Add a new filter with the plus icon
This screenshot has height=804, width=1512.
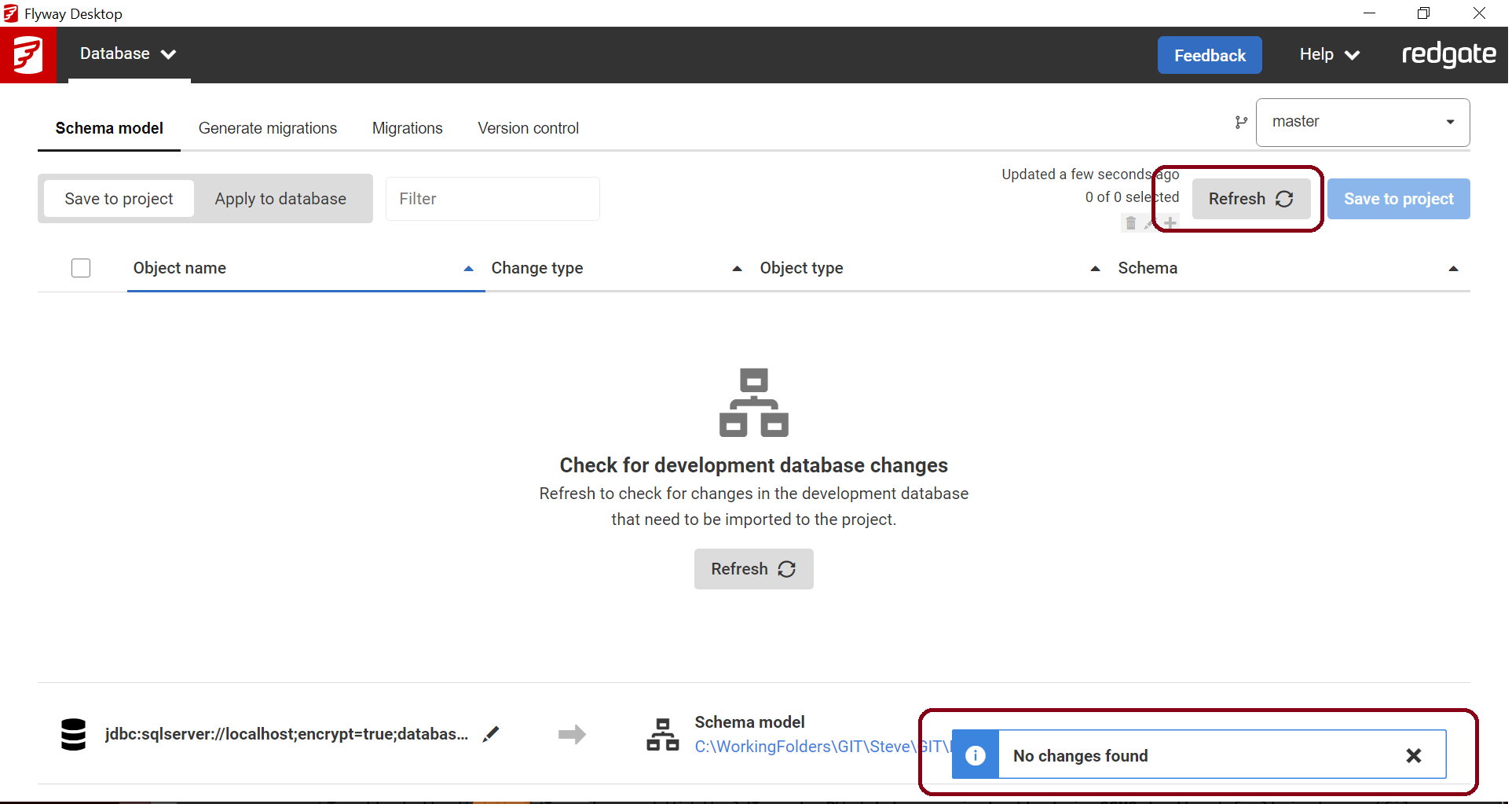click(1170, 223)
